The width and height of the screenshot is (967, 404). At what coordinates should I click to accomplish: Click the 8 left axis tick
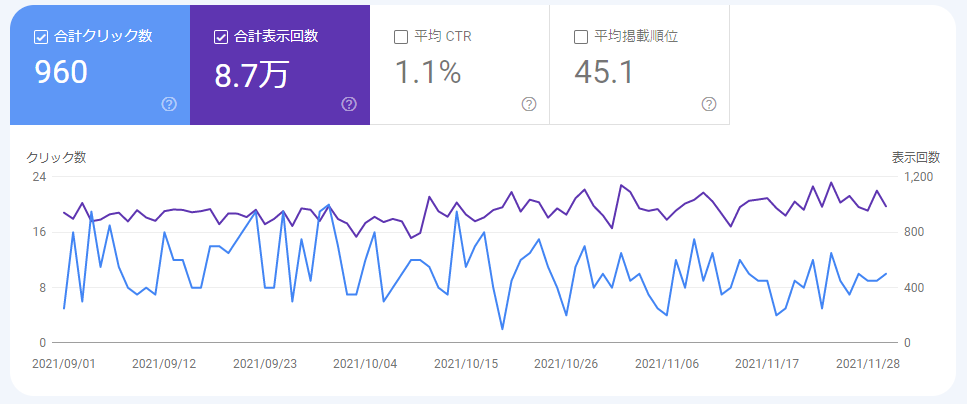coord(43,288)
